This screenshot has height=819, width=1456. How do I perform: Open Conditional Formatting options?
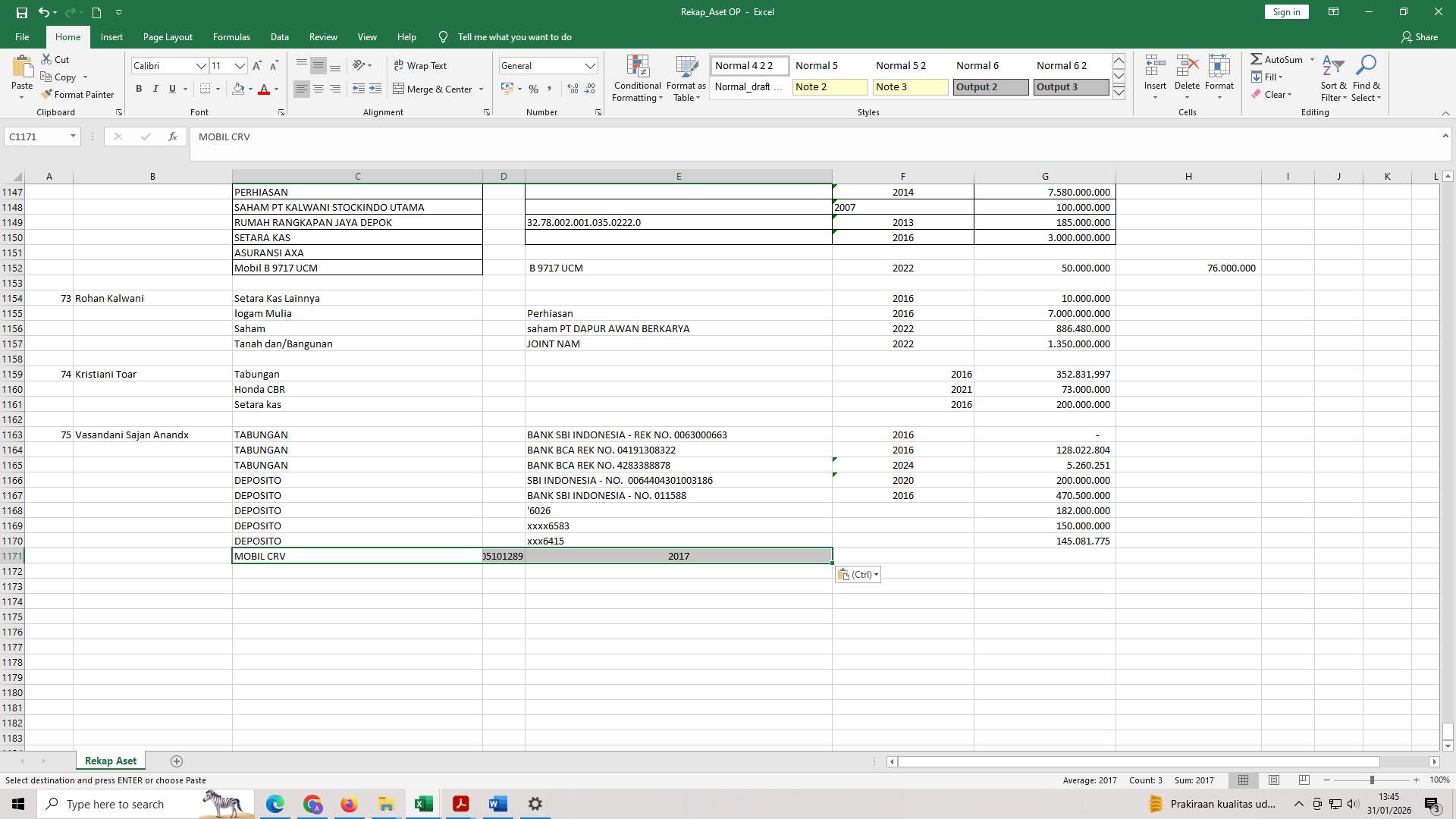coord(637,78)
